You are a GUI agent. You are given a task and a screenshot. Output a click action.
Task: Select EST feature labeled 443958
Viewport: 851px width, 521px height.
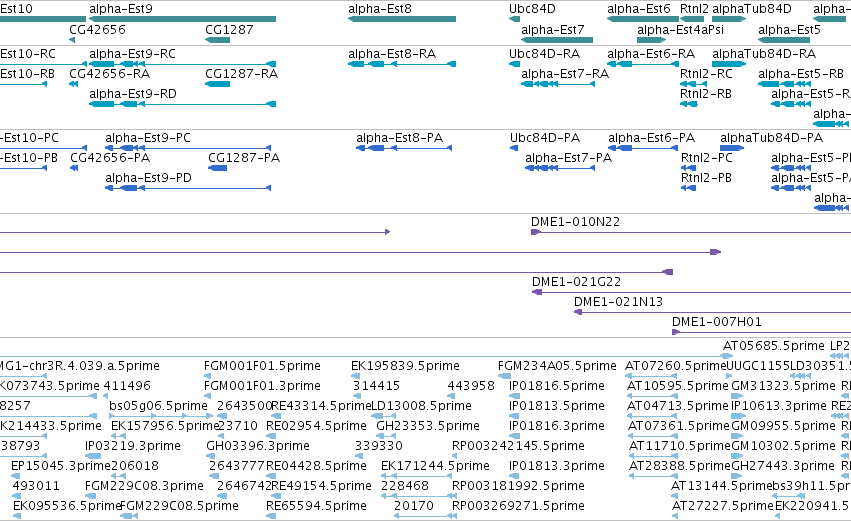pos(471,386)
